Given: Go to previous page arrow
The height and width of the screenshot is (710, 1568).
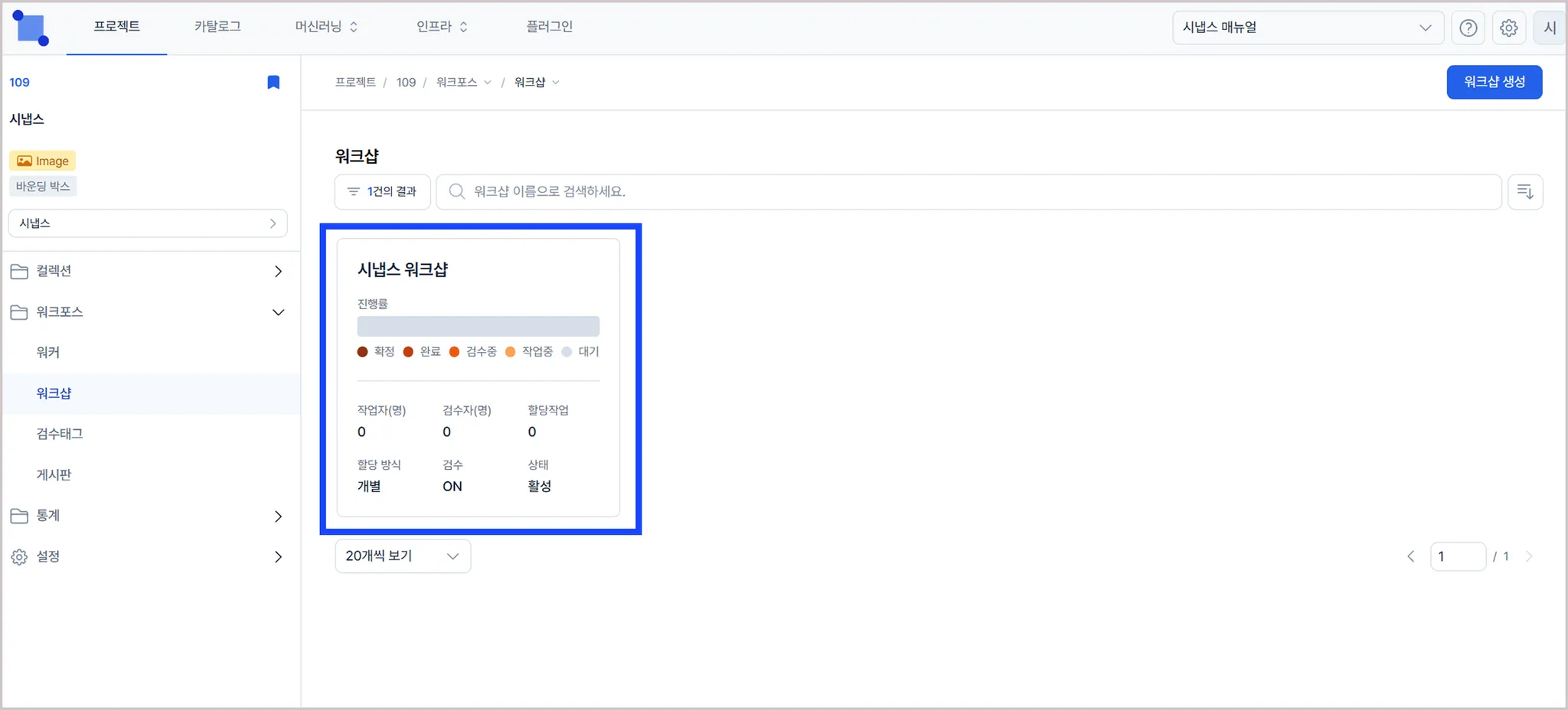Looking at the screenshot, I should pos(1411,556).
